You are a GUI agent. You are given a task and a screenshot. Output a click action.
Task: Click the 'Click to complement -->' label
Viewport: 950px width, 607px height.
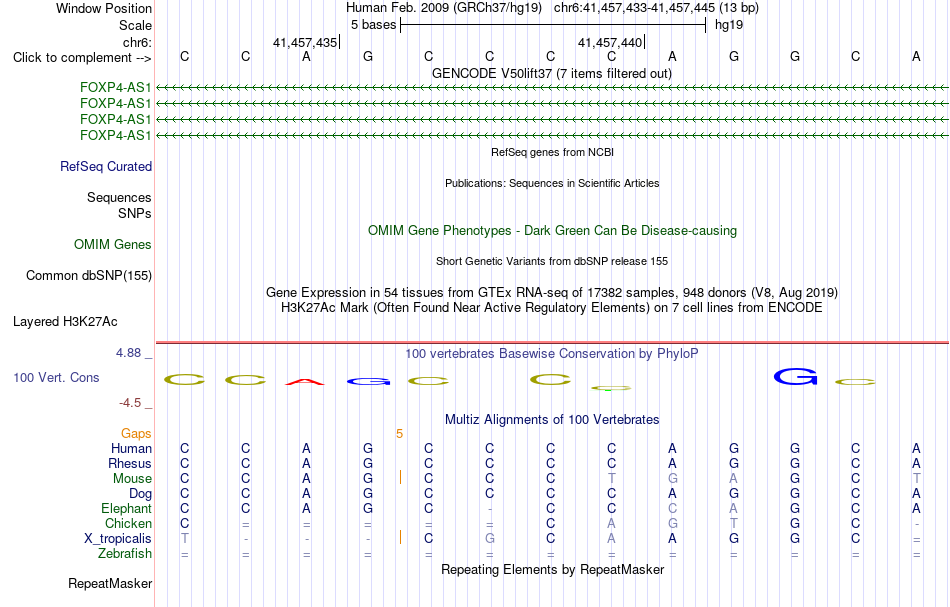pos(82,58)
